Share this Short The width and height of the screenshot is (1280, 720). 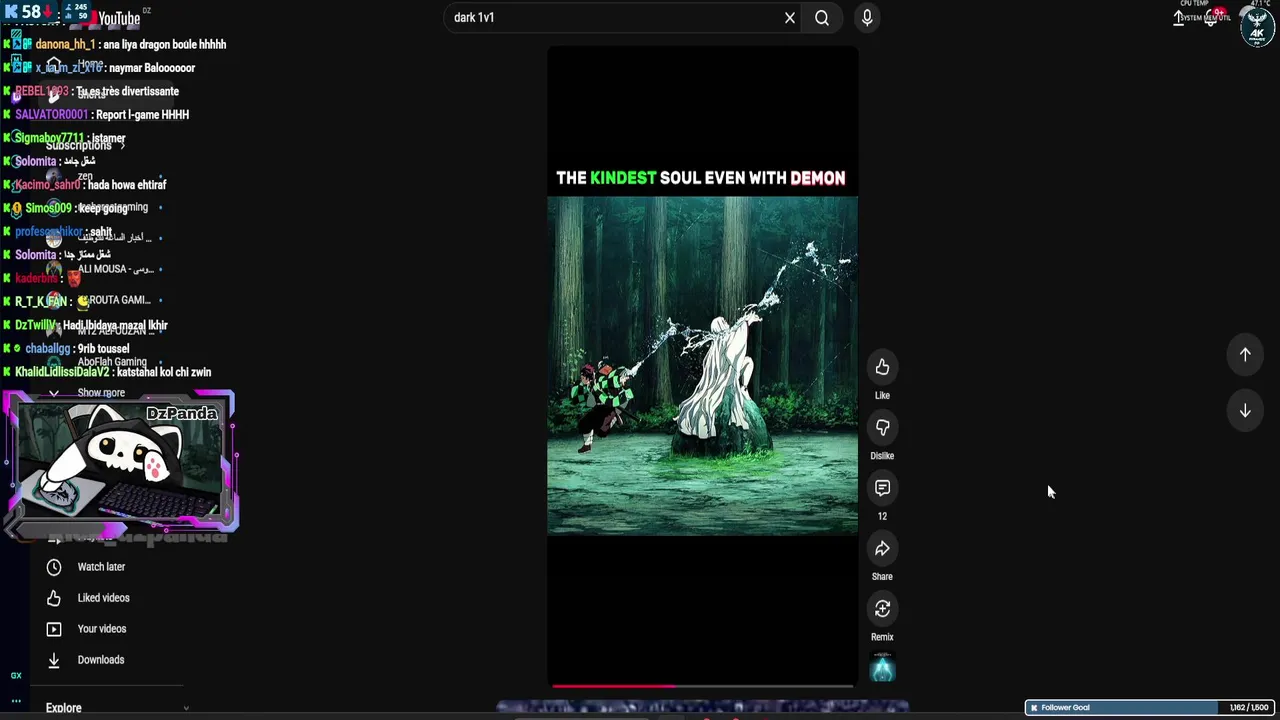[x=882, y=549]
